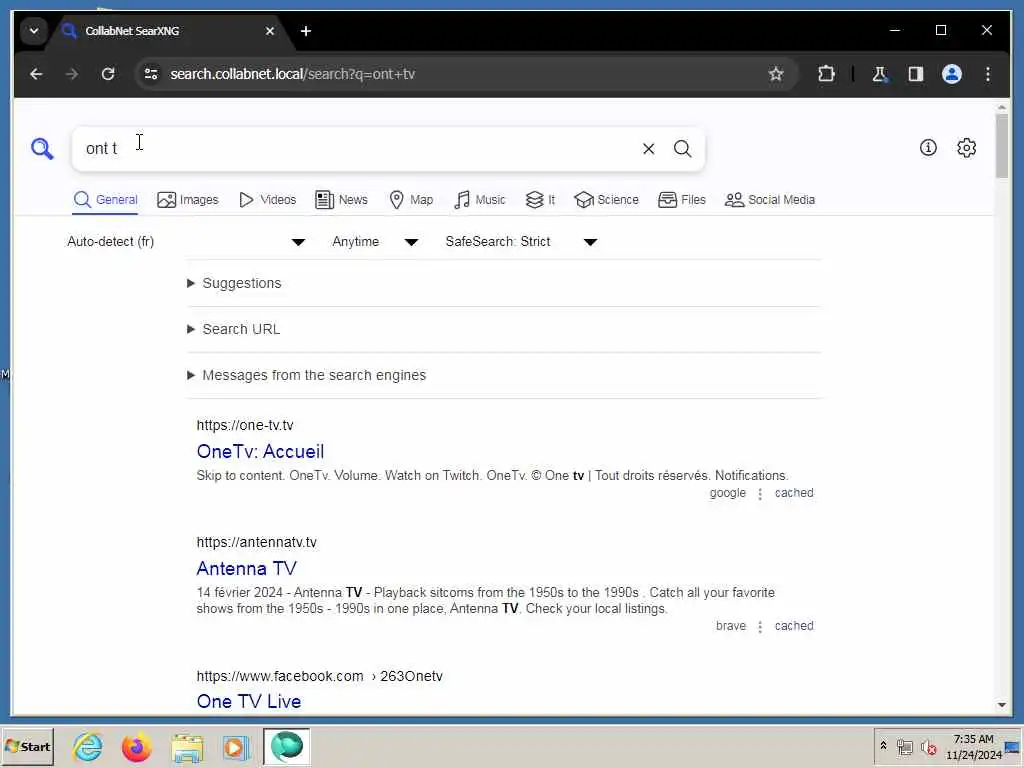
Task: Open the OneTv: Accueil result
Action: (260, 452)
